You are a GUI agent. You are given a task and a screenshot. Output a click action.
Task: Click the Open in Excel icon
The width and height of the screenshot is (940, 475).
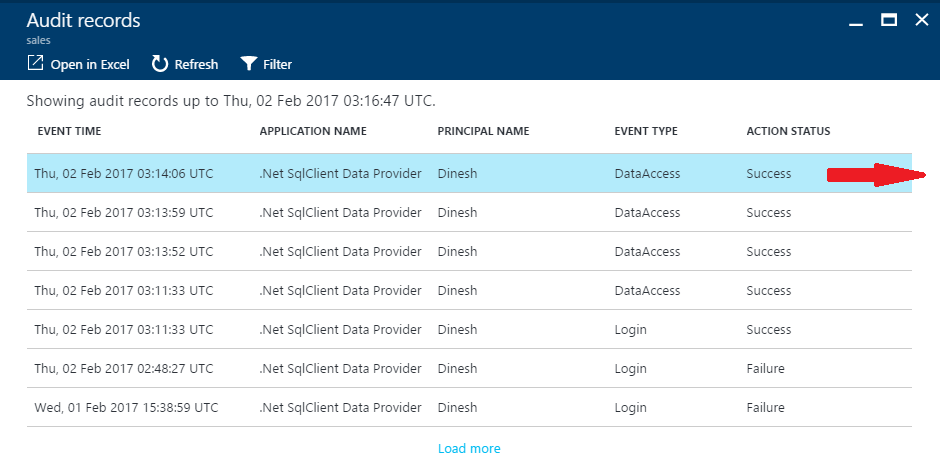pos(35,64)
